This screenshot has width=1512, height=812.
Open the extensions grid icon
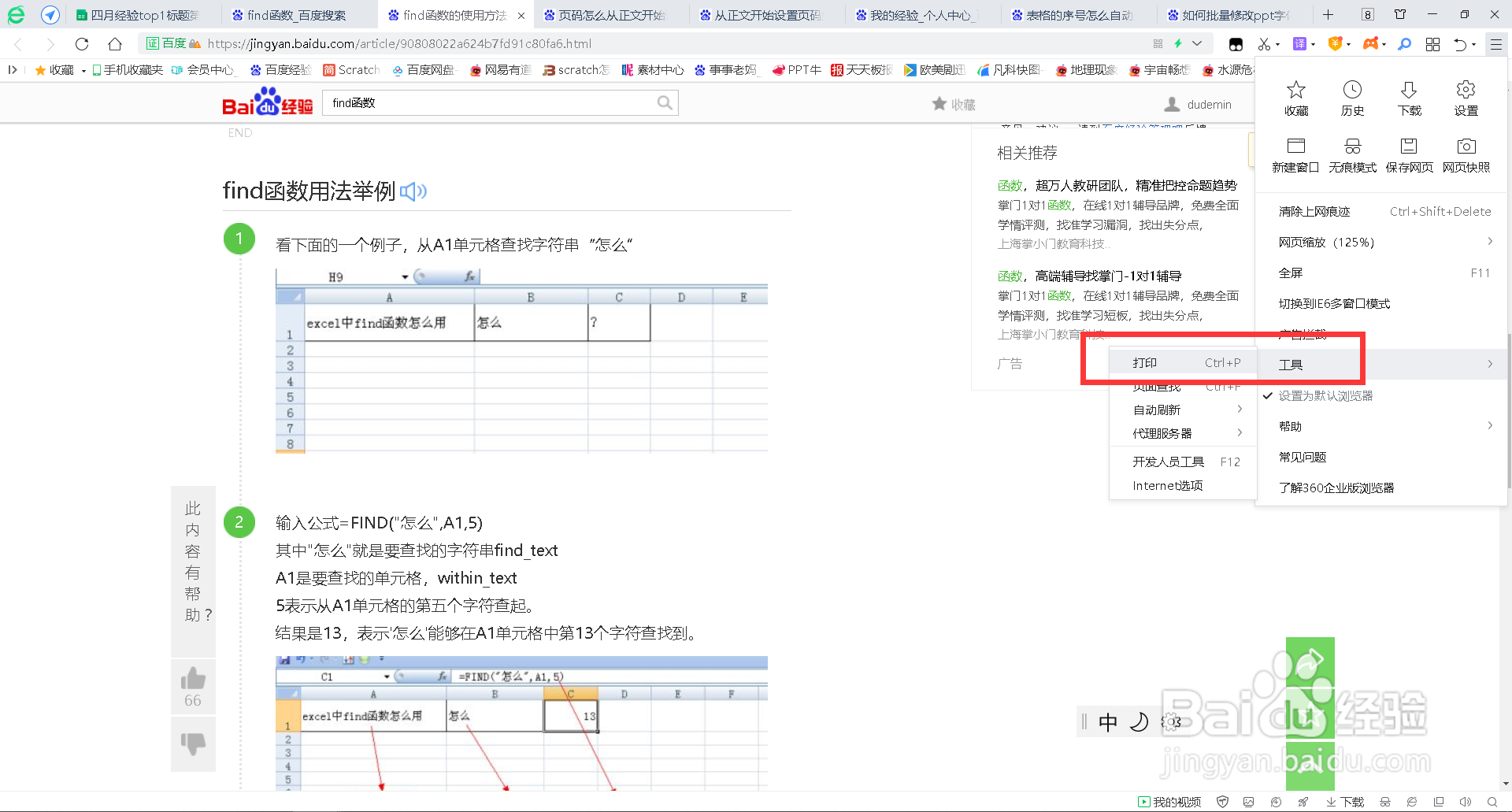tap(1432, 44)
